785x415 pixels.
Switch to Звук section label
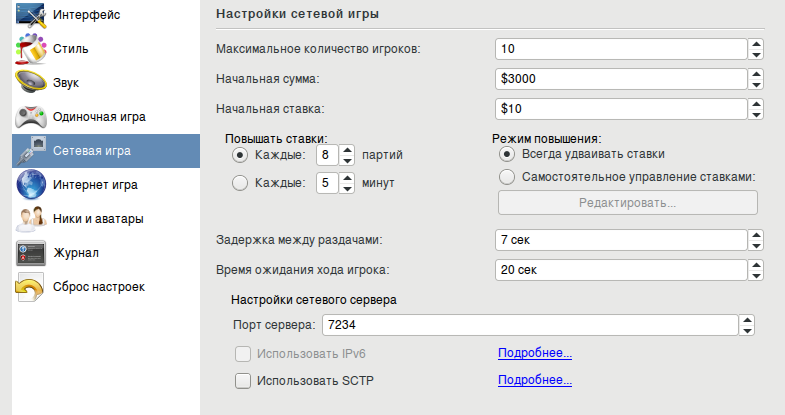66,83
